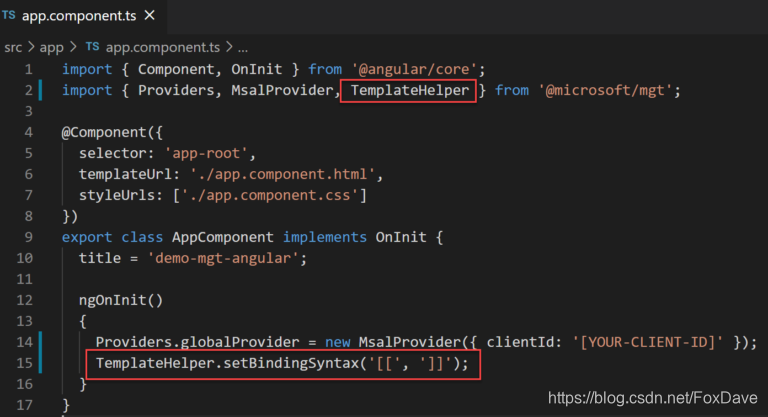Click the new keyword on line 14
Viewport: 768px width, 417px height.
tap(337, 342)
